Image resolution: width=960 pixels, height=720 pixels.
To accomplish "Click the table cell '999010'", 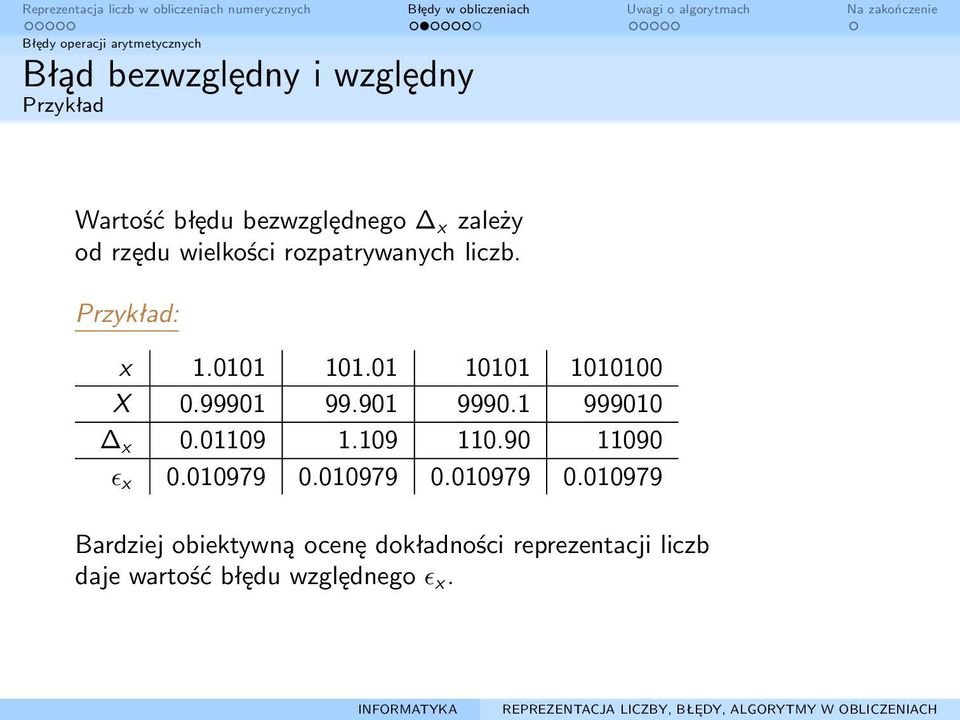I will [623, 404].
